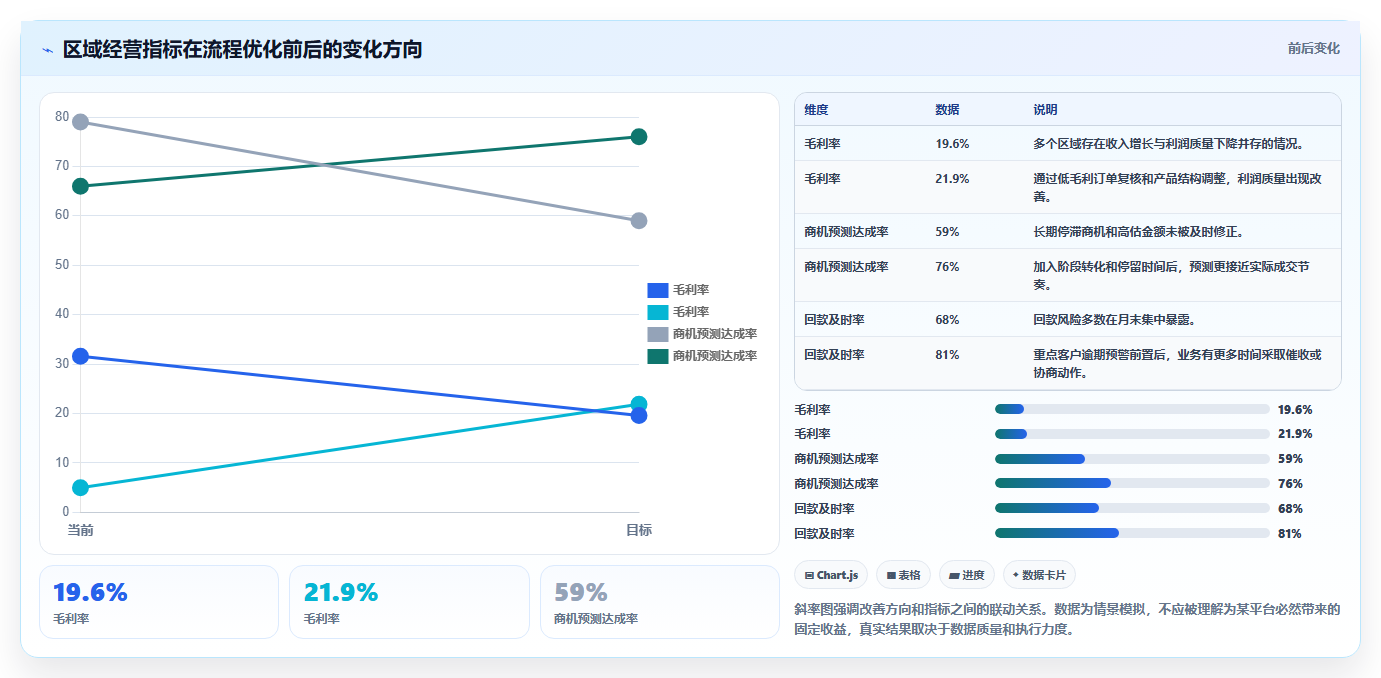The height and width of the screenshot is (678, 1381).
Task: Click the blue 毛利率 legend color box
Action: pos(658,290)
